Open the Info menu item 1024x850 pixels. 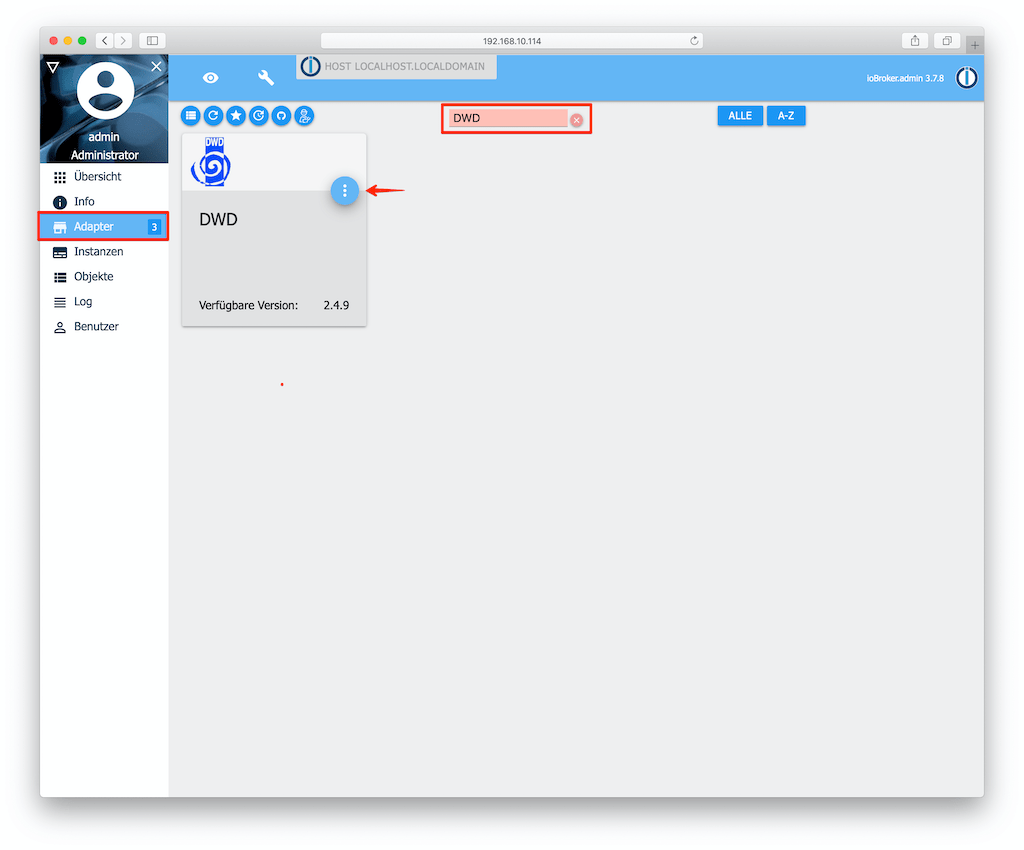click(x=103, y=202)
